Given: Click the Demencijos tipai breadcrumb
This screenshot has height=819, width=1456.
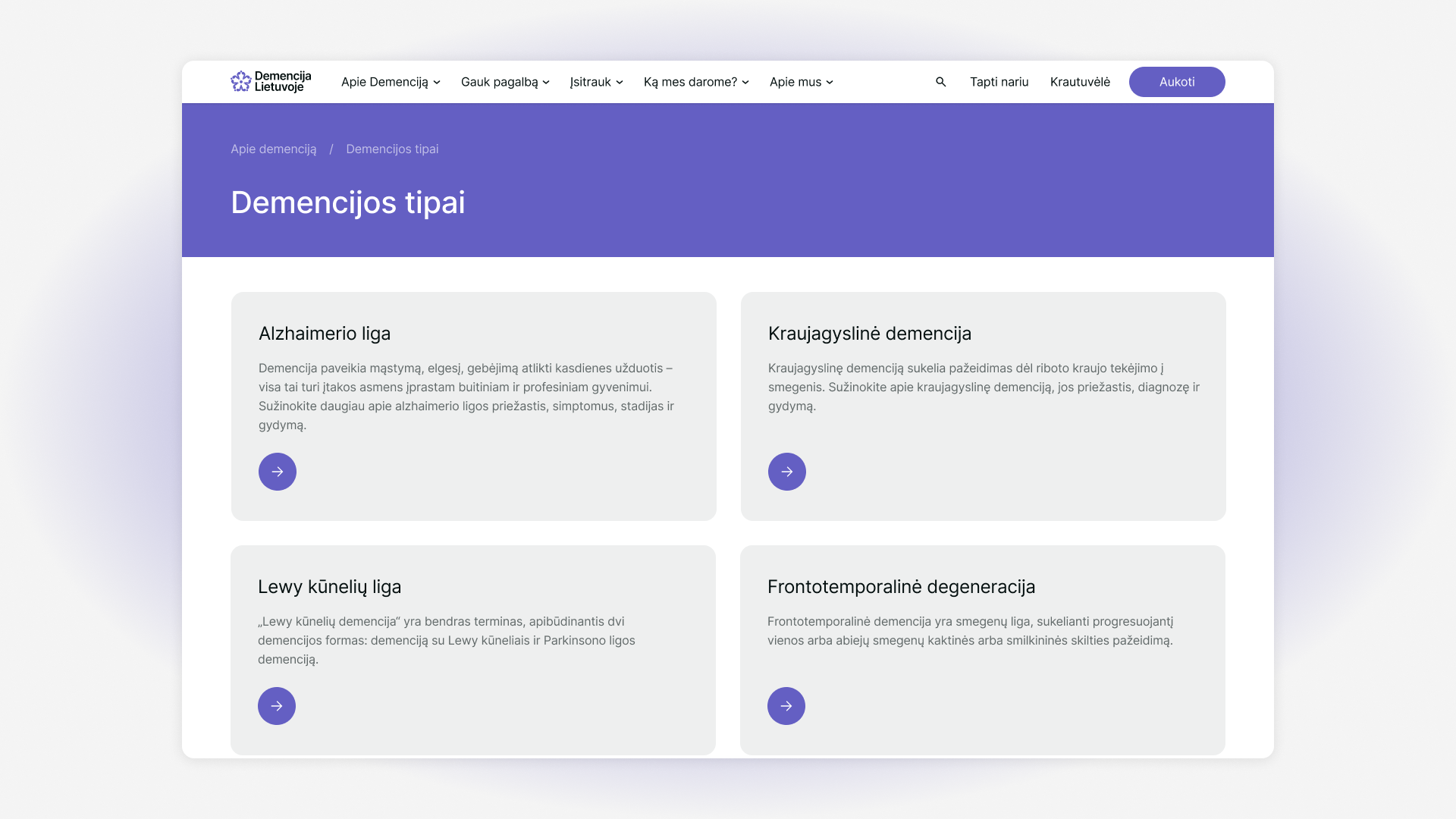Looking at the screenshot, I should tap(392, 149).
